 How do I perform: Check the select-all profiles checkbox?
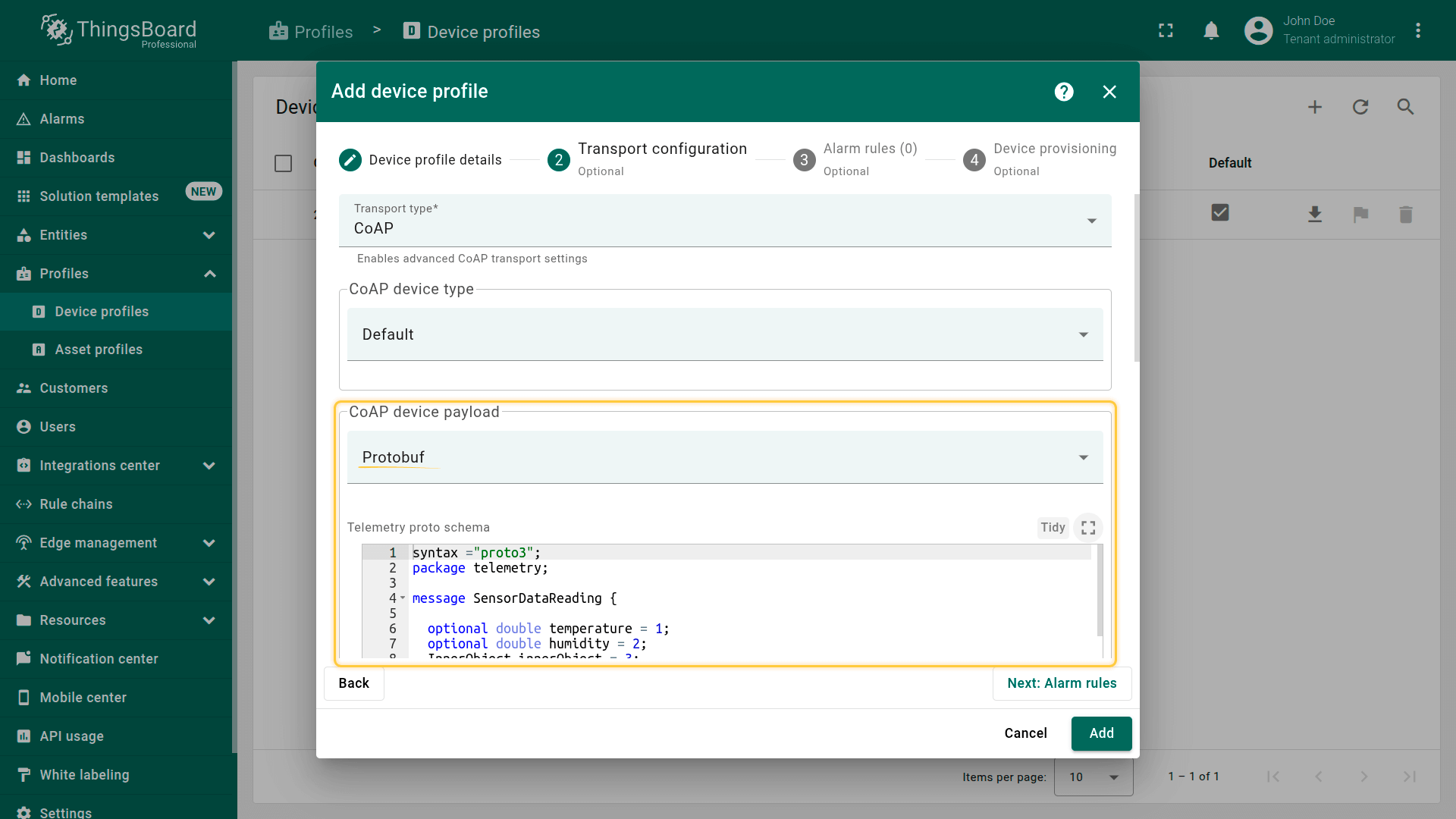[x=283, y=163]
